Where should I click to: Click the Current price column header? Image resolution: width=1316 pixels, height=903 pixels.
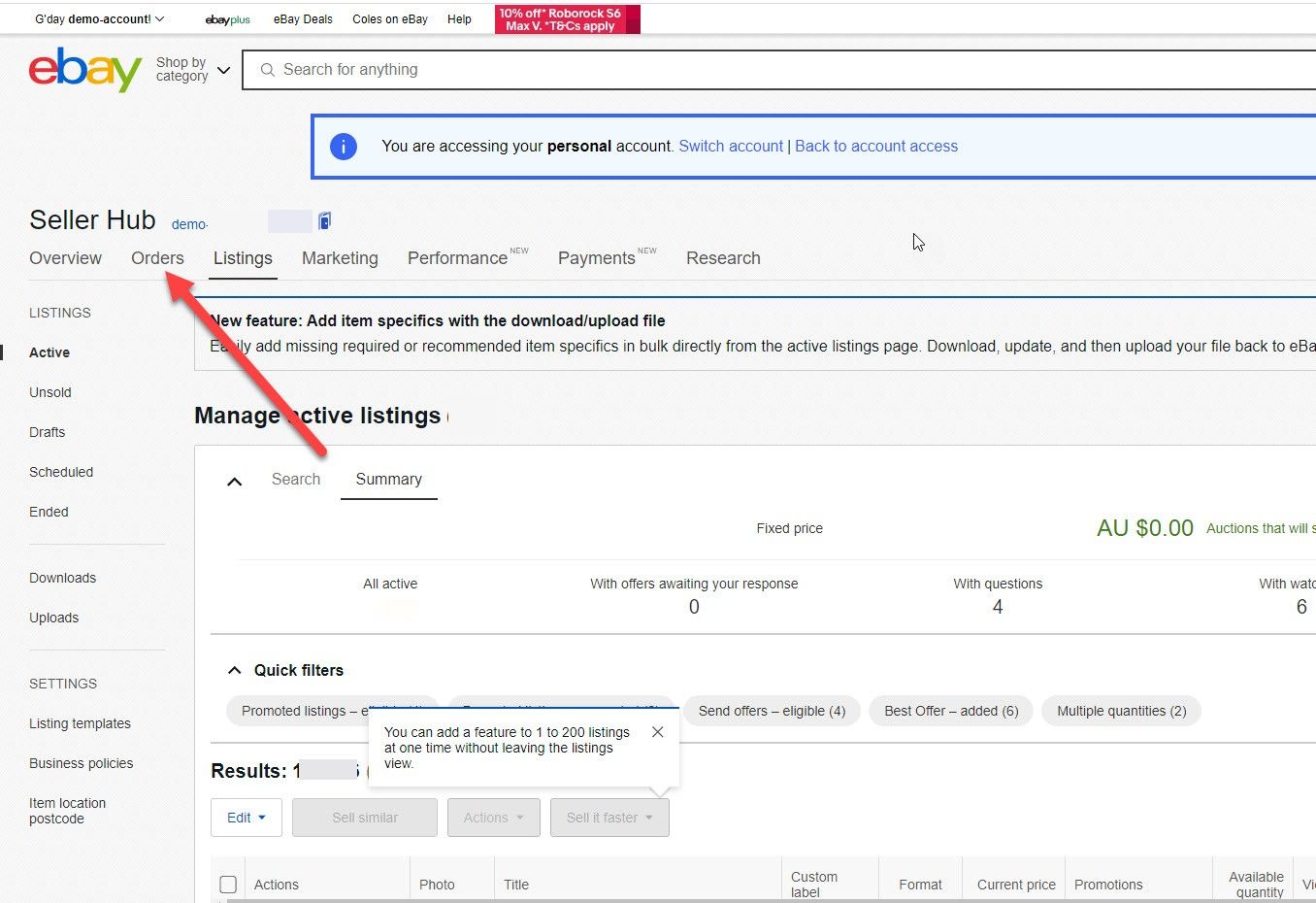1016,885
